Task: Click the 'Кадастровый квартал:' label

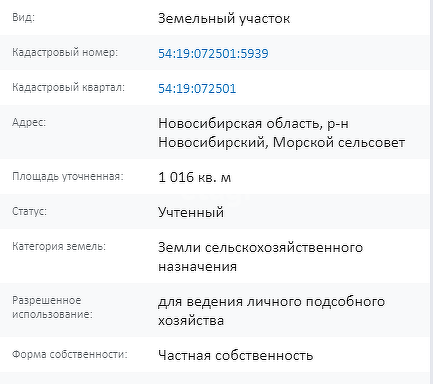Action: [68, 87]
